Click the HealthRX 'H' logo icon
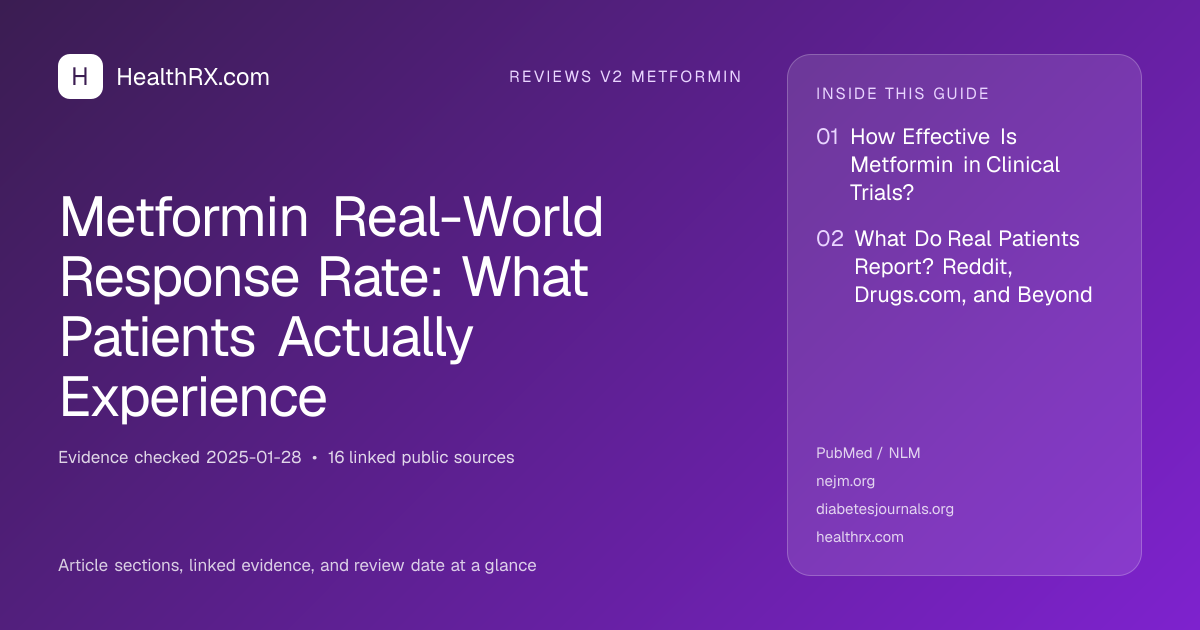 coord(80,77)
